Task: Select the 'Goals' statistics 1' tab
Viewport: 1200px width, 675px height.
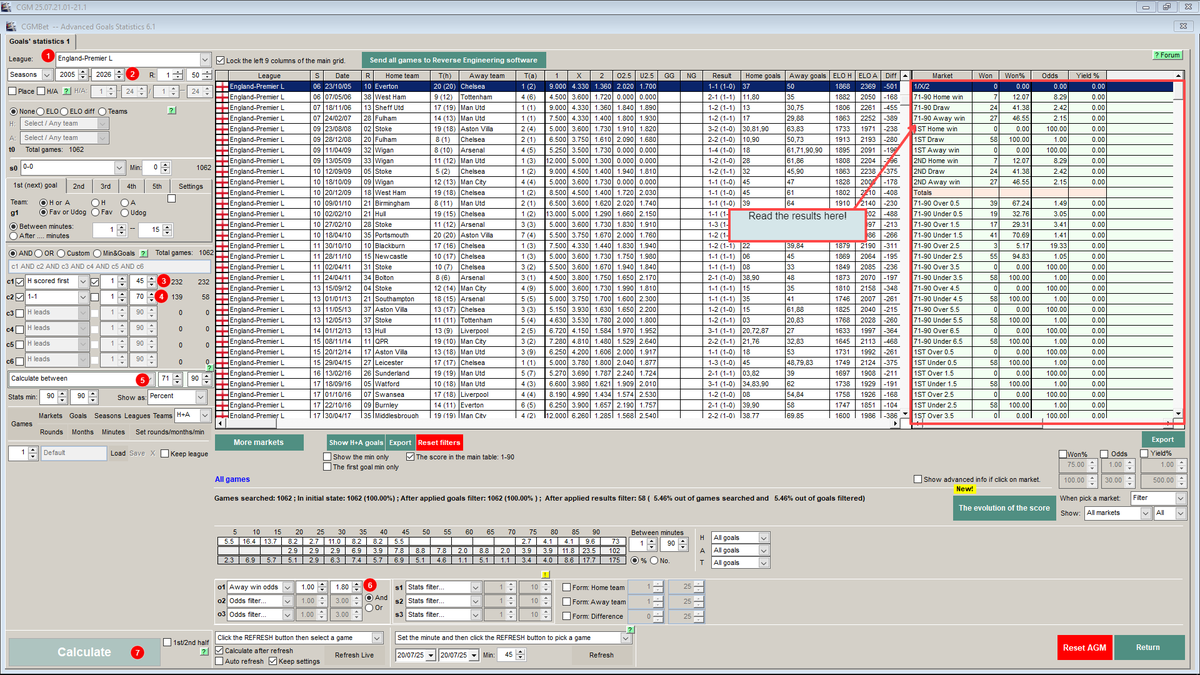Action: pos(40,41)
